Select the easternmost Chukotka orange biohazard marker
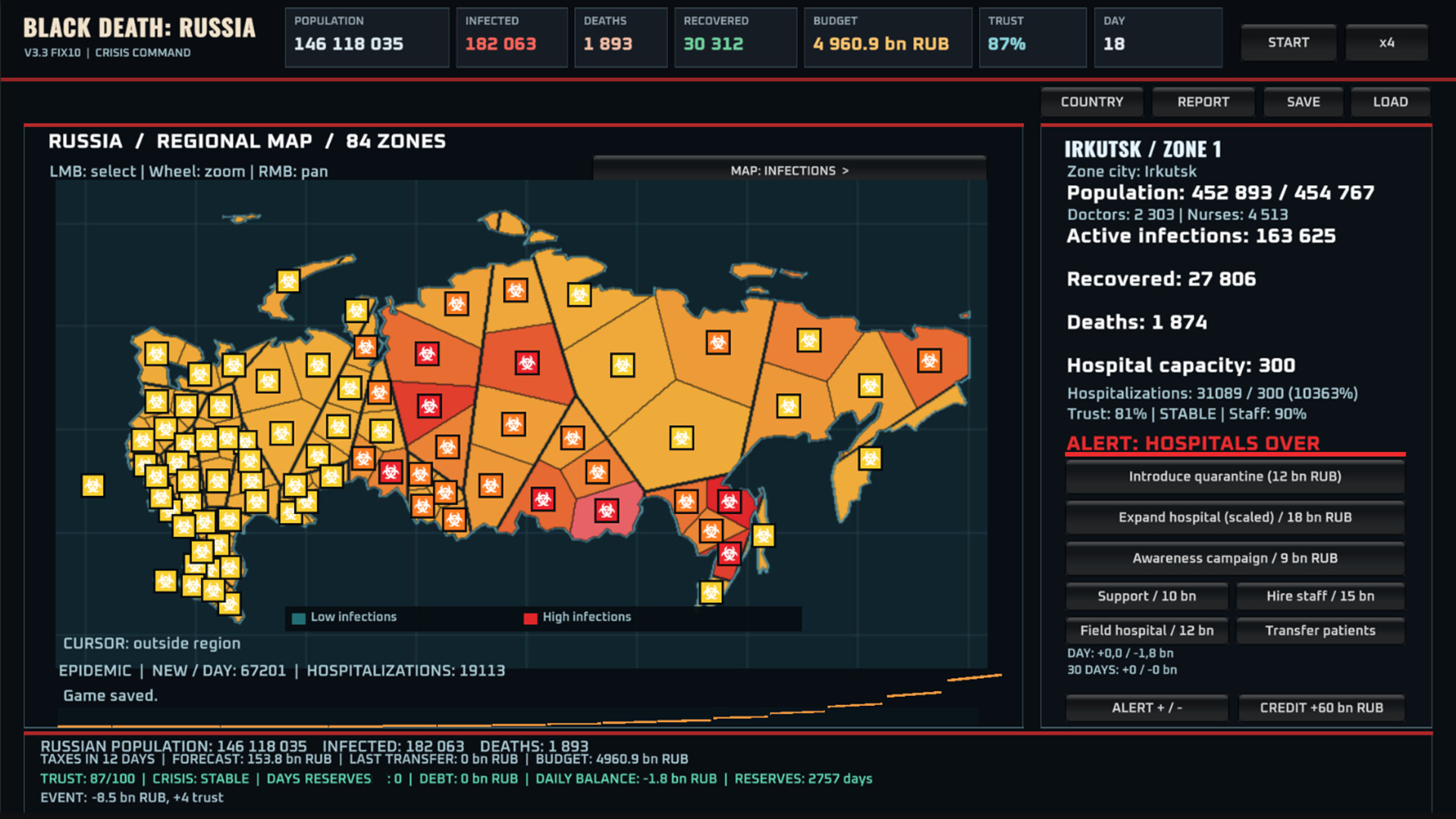Viewport: 1456px width, 819px height. click(x=929, y=361)
